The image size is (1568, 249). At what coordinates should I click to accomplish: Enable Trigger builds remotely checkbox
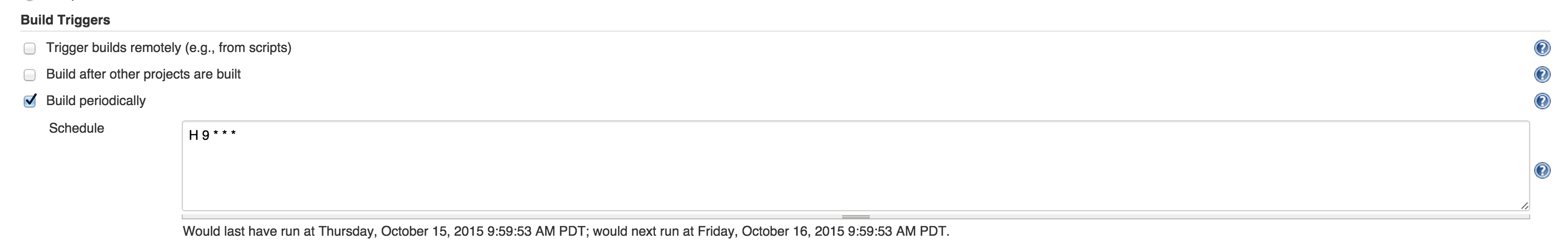[x=30, y=48]
